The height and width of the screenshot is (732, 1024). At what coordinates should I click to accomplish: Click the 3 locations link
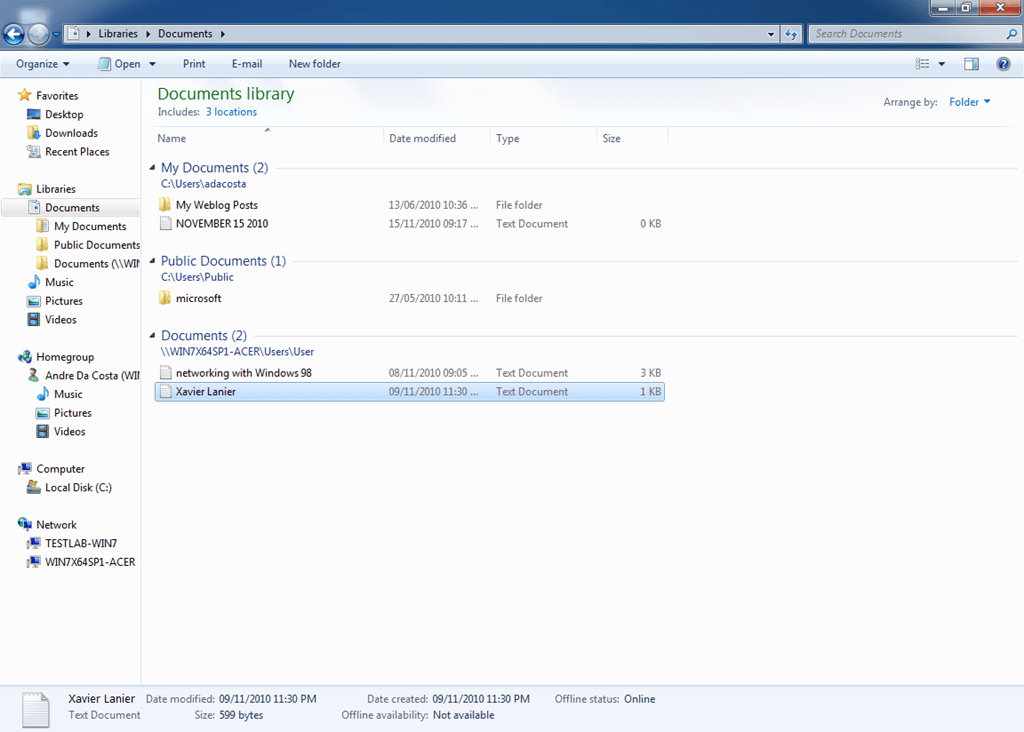click(x=231, y=111)
